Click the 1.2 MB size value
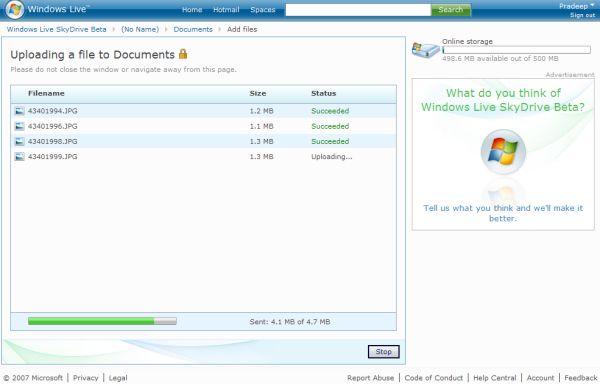Screen dimensions: 600x384 (x=261, y=111)
